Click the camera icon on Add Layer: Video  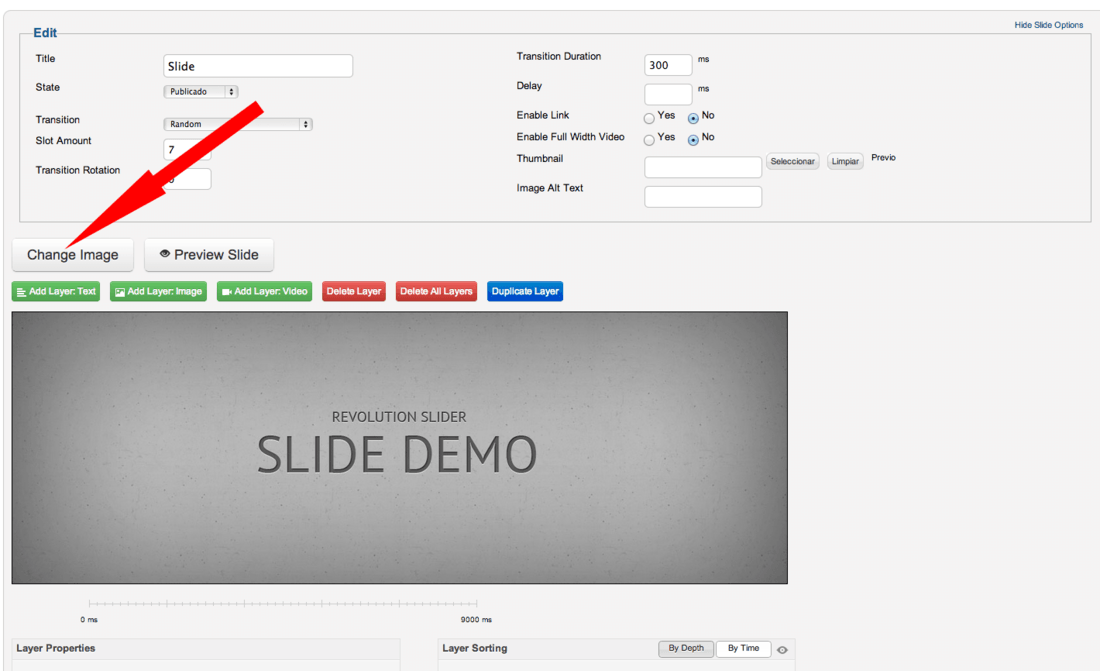click(227, 292)
